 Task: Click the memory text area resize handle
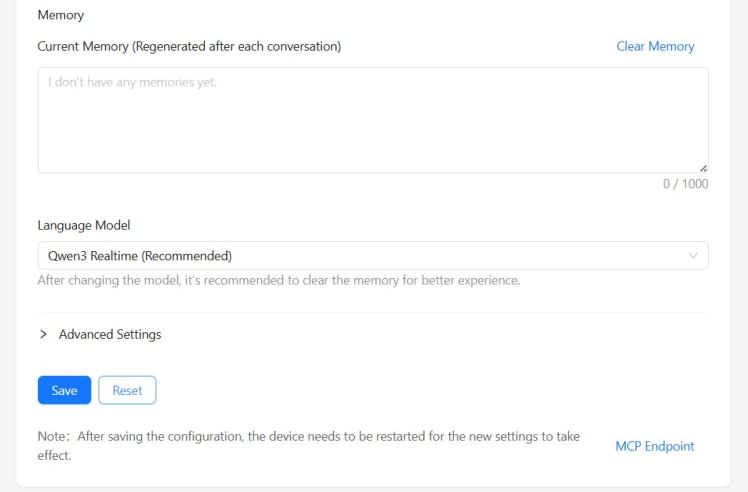tap(703, 168)
